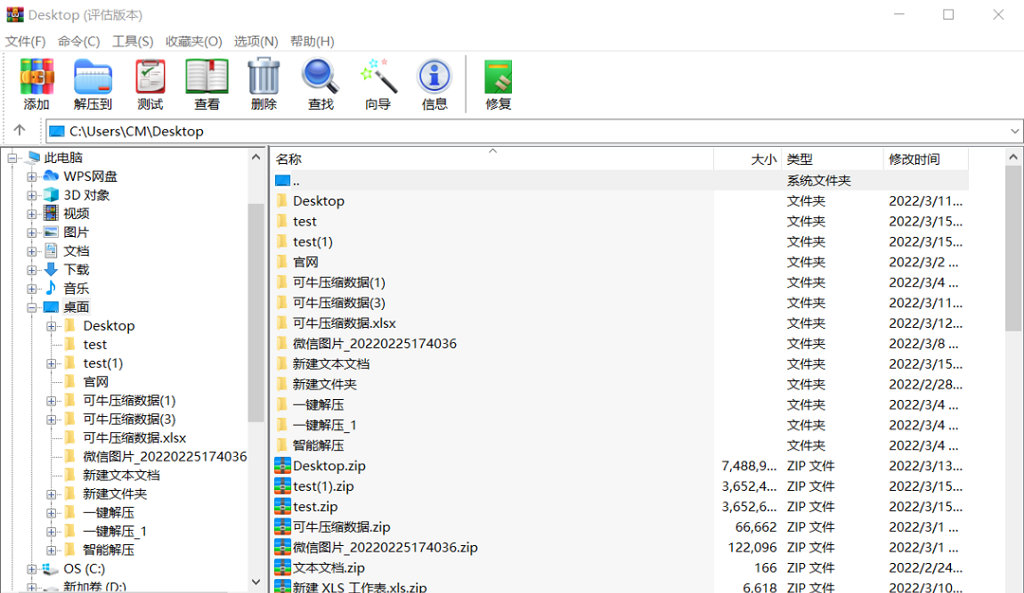Open the 收藏夹(O) menu

194,41
